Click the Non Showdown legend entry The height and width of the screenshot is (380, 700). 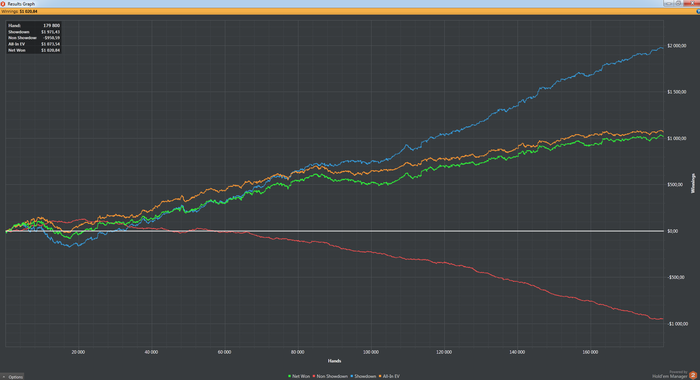[x=330, y=376]
